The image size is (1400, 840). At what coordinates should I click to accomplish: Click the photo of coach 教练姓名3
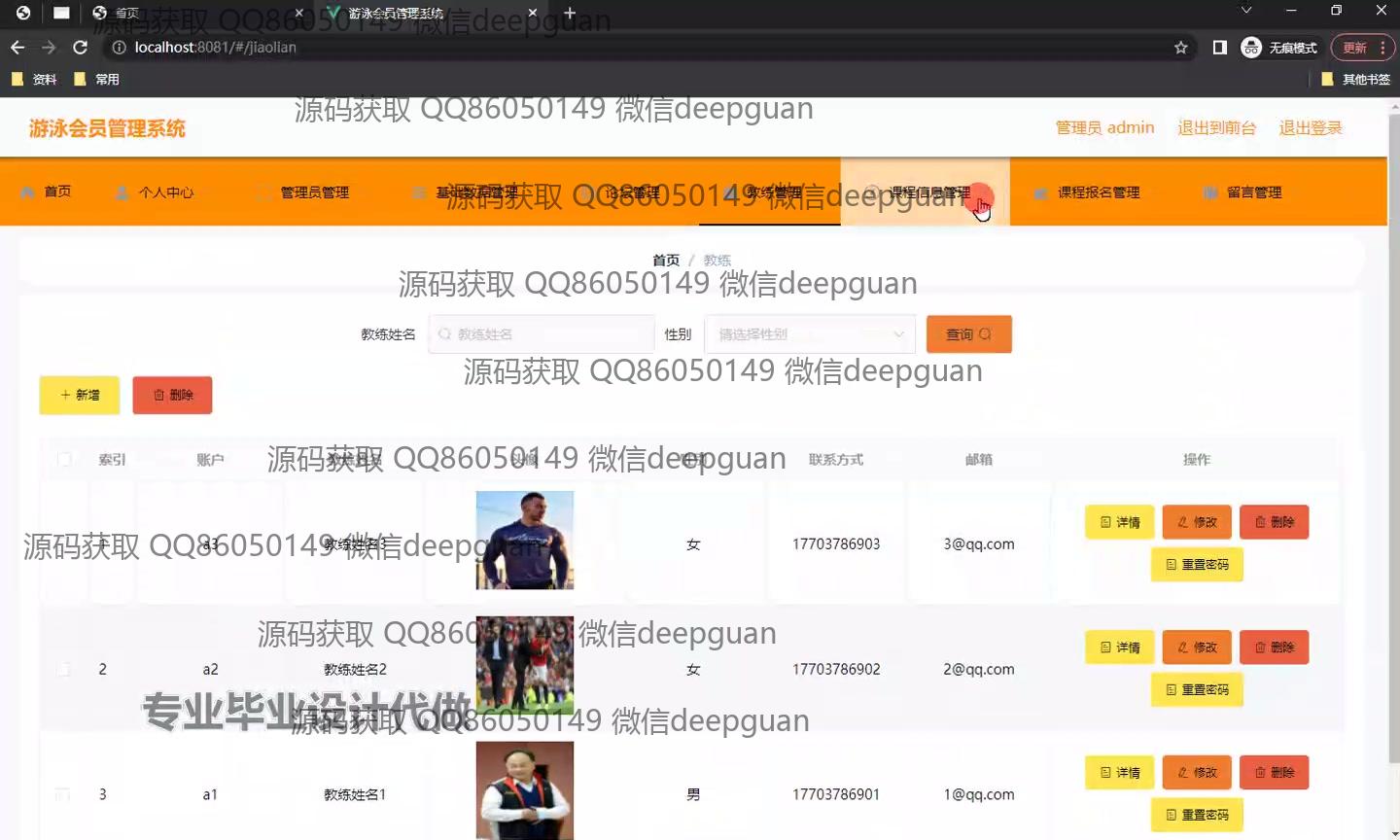click(525, 541)
